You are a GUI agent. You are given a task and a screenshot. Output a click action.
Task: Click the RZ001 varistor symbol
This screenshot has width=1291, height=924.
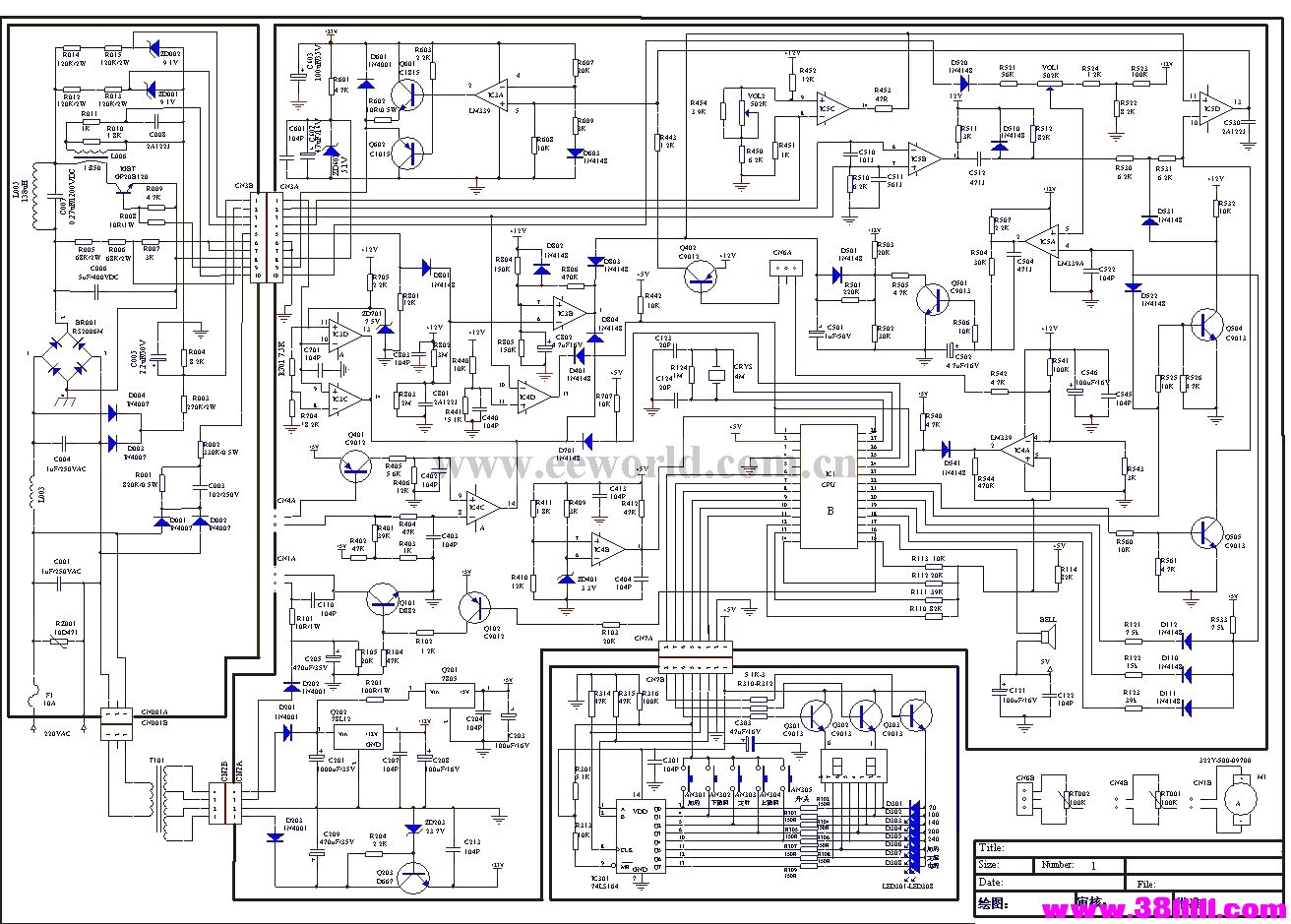(x=60, y=643)
